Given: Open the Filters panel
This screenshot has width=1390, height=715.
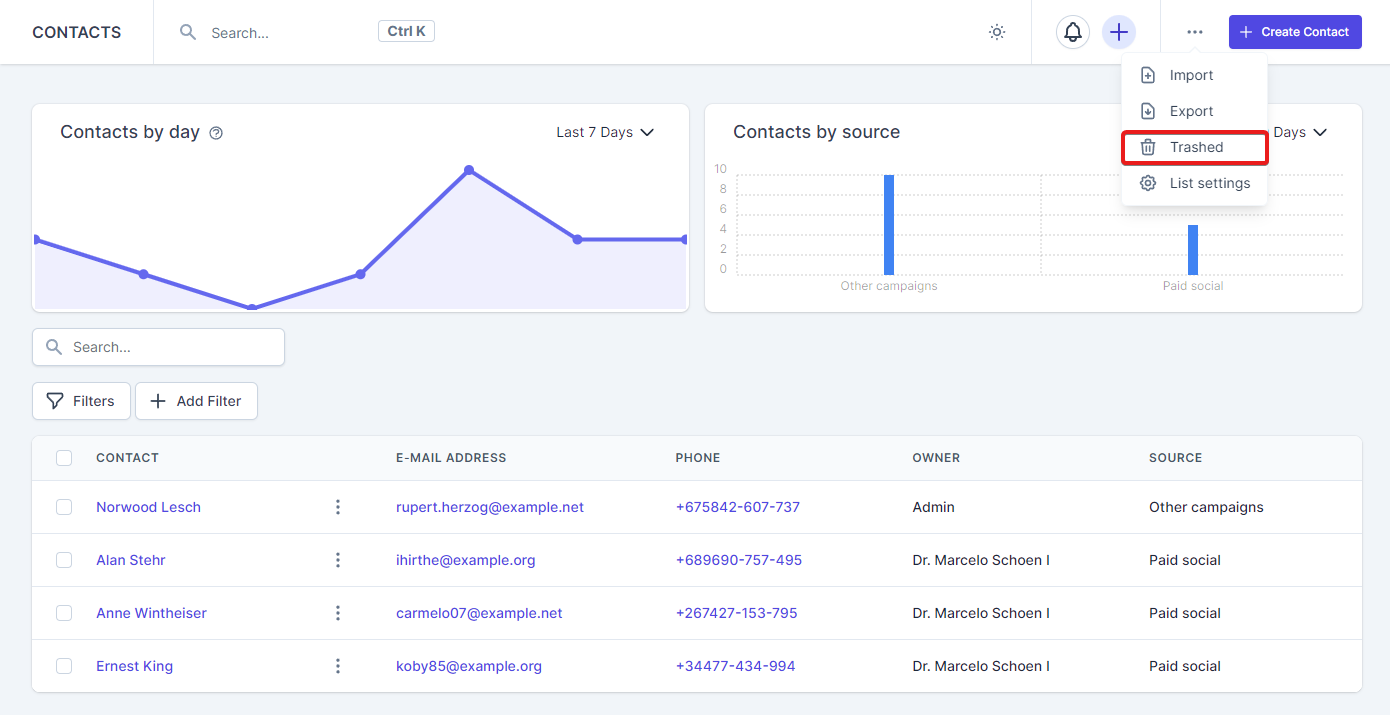Looking at the screenshot, I should [81, 401].
